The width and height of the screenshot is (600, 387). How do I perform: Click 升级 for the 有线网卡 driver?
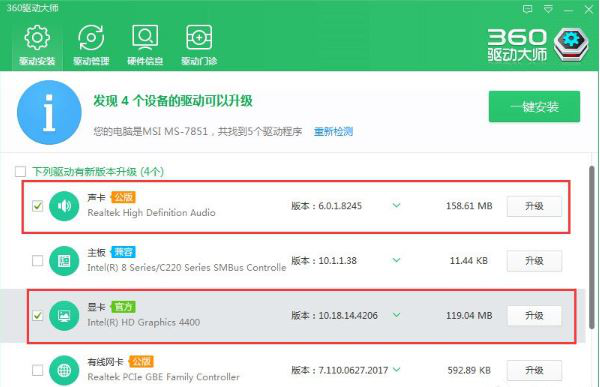[534, 371]
